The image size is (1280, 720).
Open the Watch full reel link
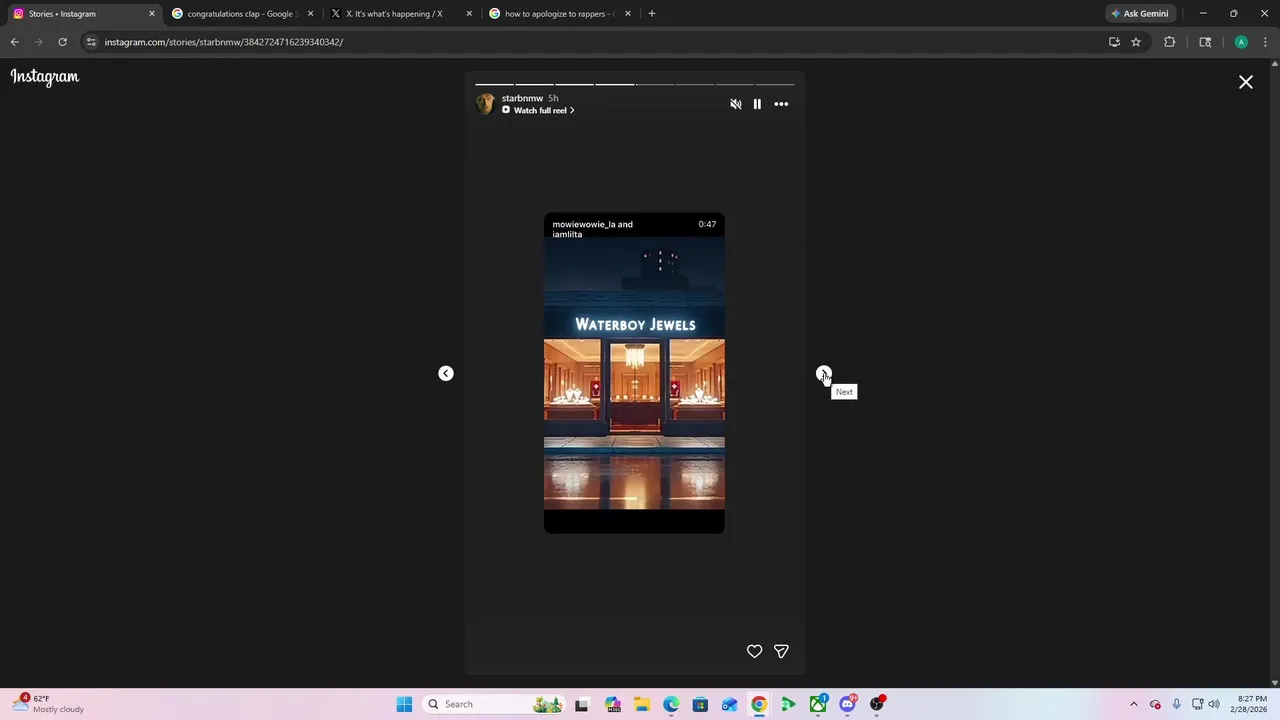pyautogui.click(x=538, y=110)
